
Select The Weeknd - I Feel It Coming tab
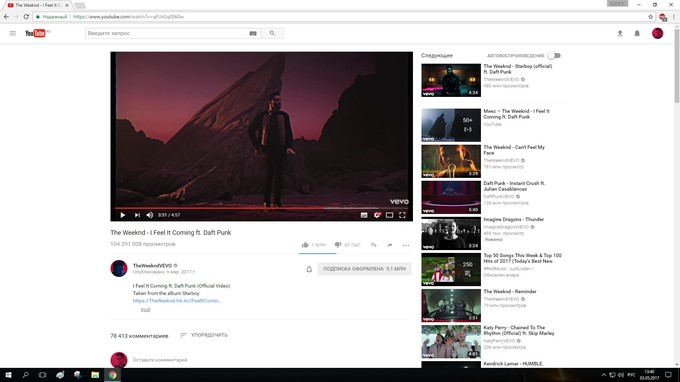38,5
